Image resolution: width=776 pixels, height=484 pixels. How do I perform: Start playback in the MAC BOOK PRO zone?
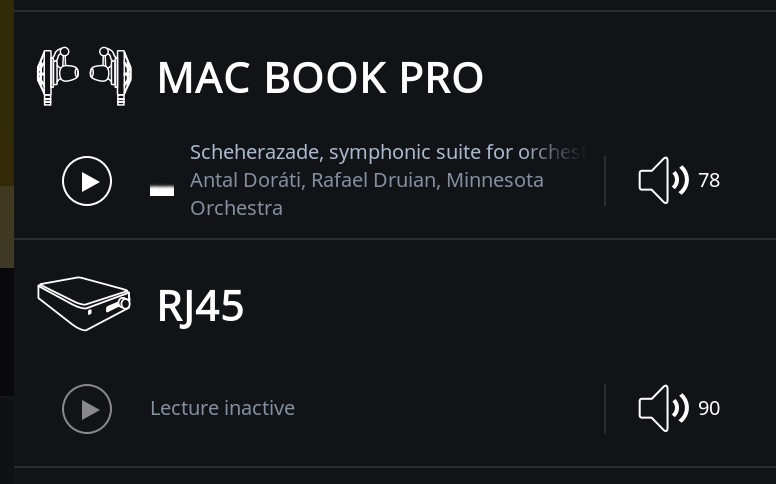pos(87,181)
